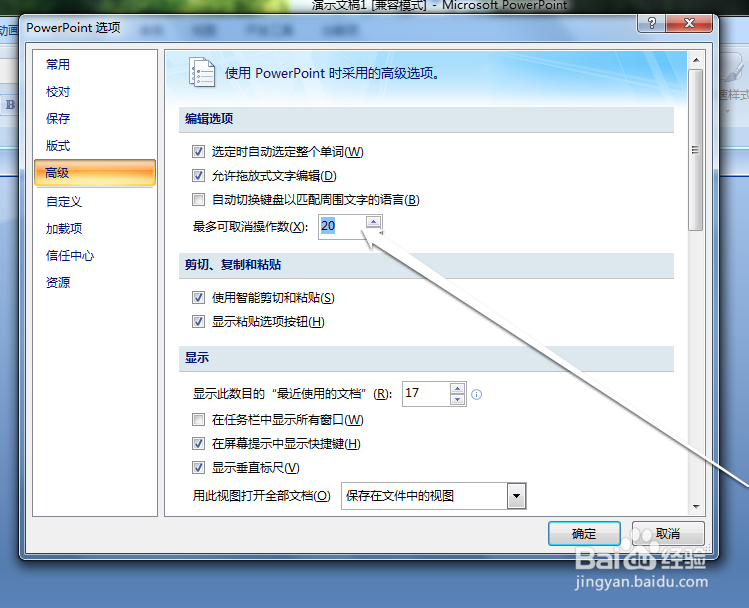Expand 用此视图打开全部文档 dropdown arrow
Screen dimensions: 749x608
pos(516,496)
